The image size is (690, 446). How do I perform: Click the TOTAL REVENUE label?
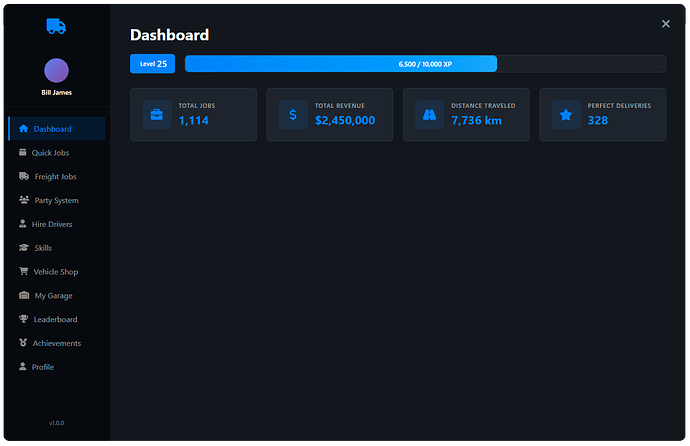coord(340,106)
